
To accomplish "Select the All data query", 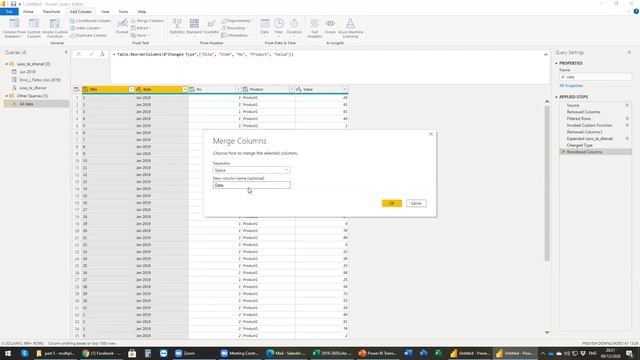I will pos(26,104).
